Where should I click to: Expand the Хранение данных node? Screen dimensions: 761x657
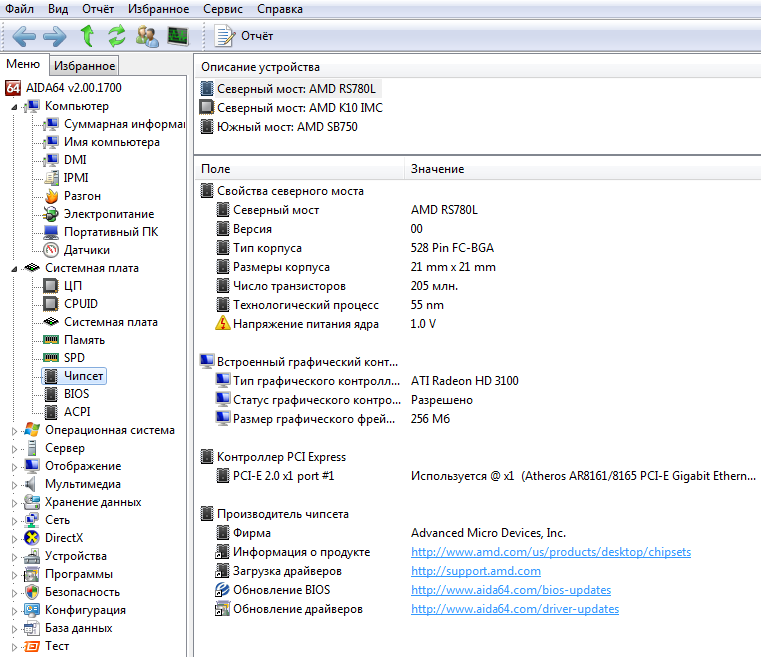pyautogui.click(x=14, y=503)
